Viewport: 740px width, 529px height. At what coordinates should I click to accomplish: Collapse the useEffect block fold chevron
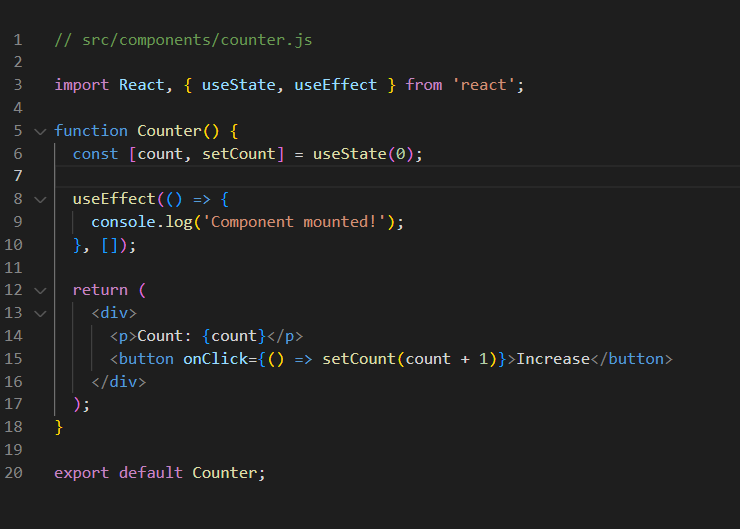click(x=41, y=200)
